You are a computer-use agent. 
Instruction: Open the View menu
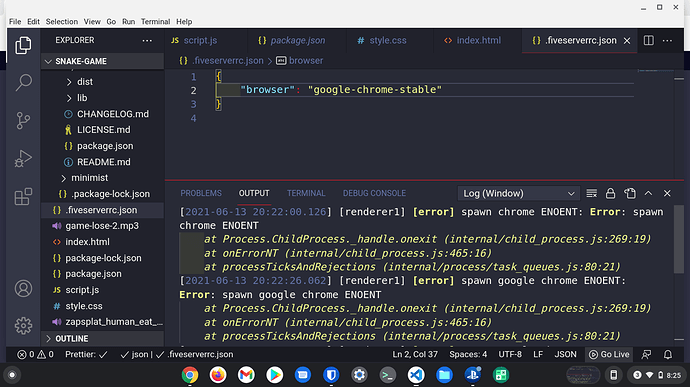click(x=92, y=22)
